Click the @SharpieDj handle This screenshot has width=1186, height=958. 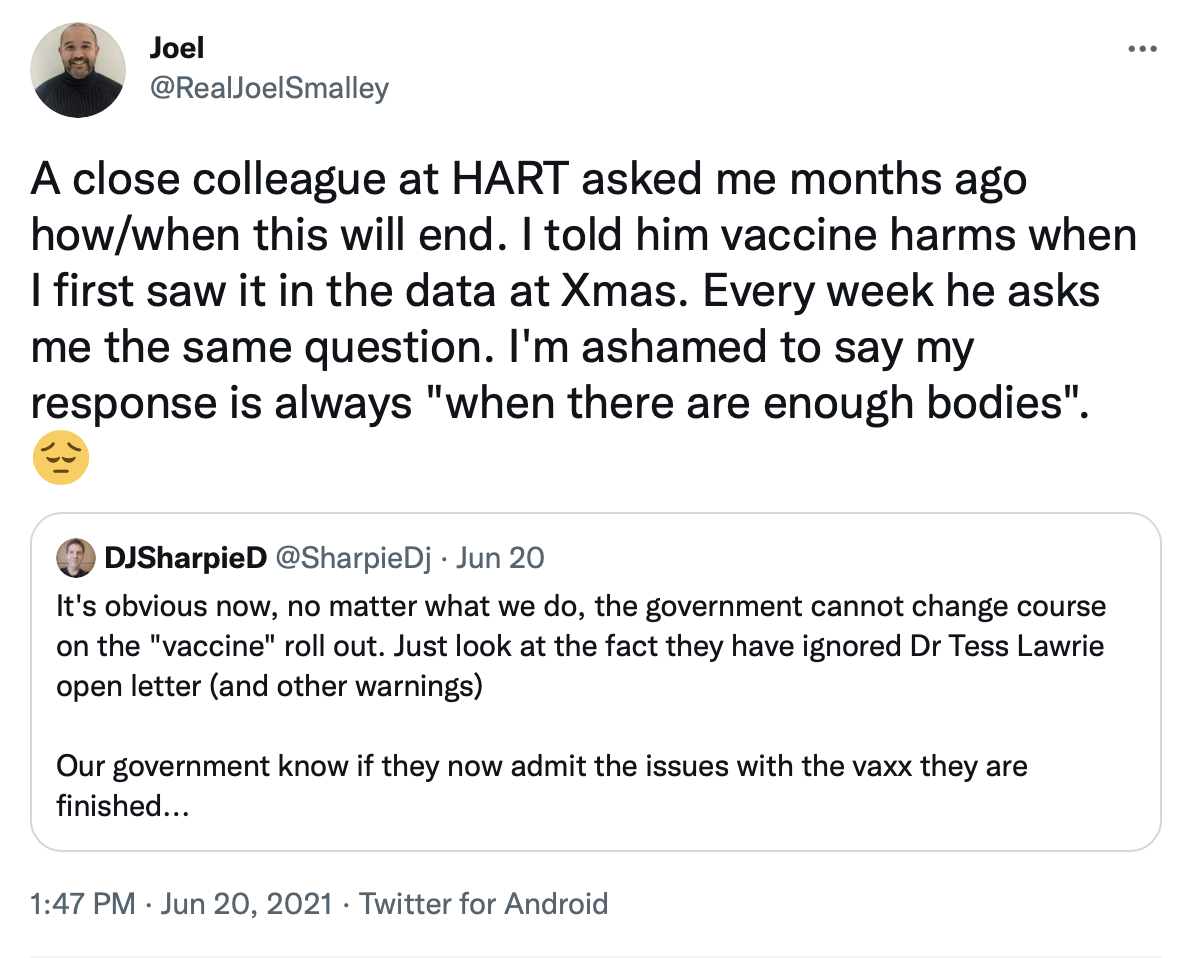pyautogui.click(x=352, y=558)
